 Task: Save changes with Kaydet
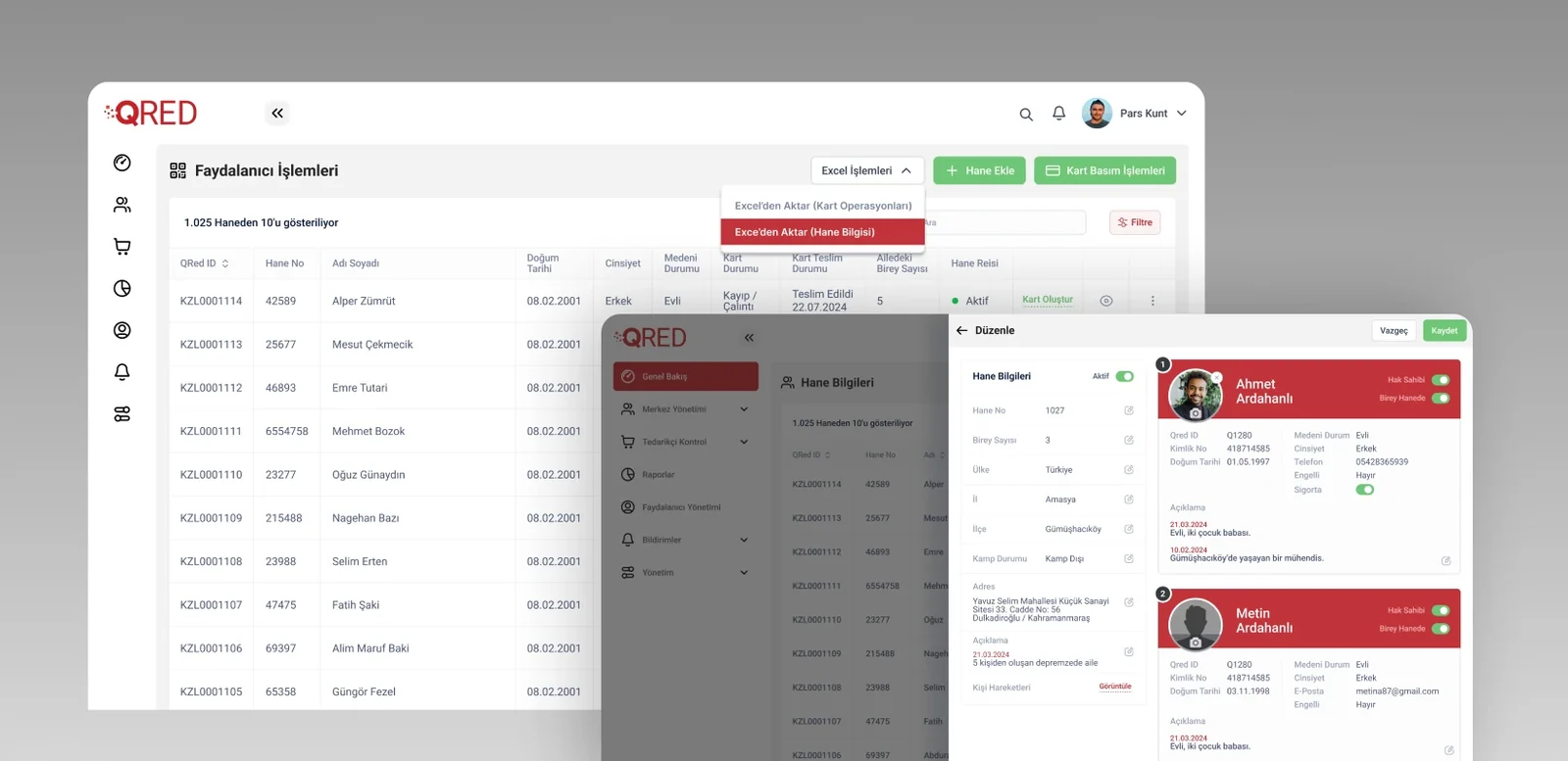coord(1444,331)
